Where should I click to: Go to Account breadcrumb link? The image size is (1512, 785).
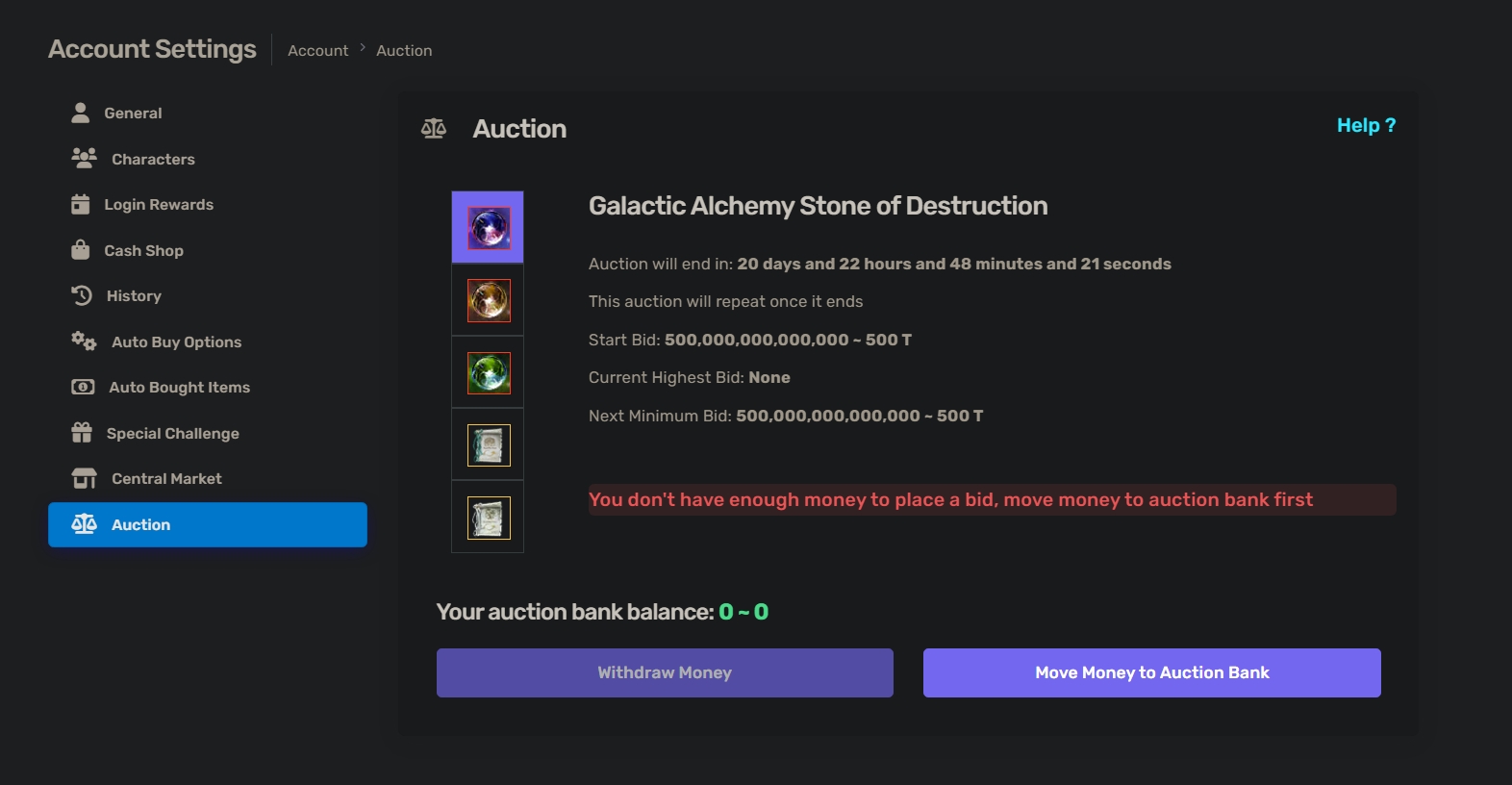[317, 50]
